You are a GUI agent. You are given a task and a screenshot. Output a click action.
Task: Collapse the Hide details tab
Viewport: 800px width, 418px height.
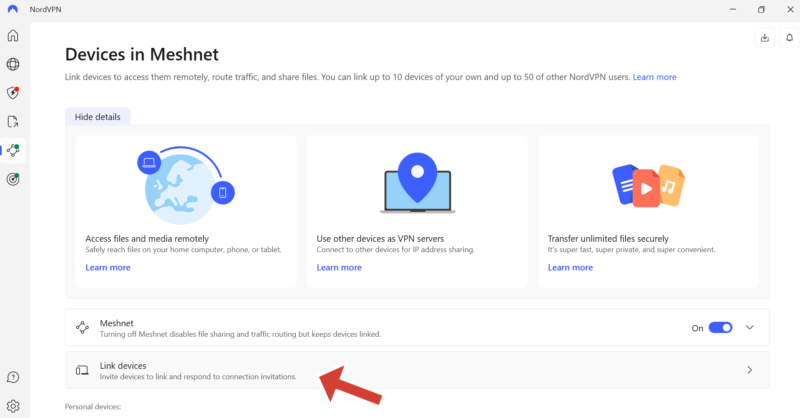point(97,117)
